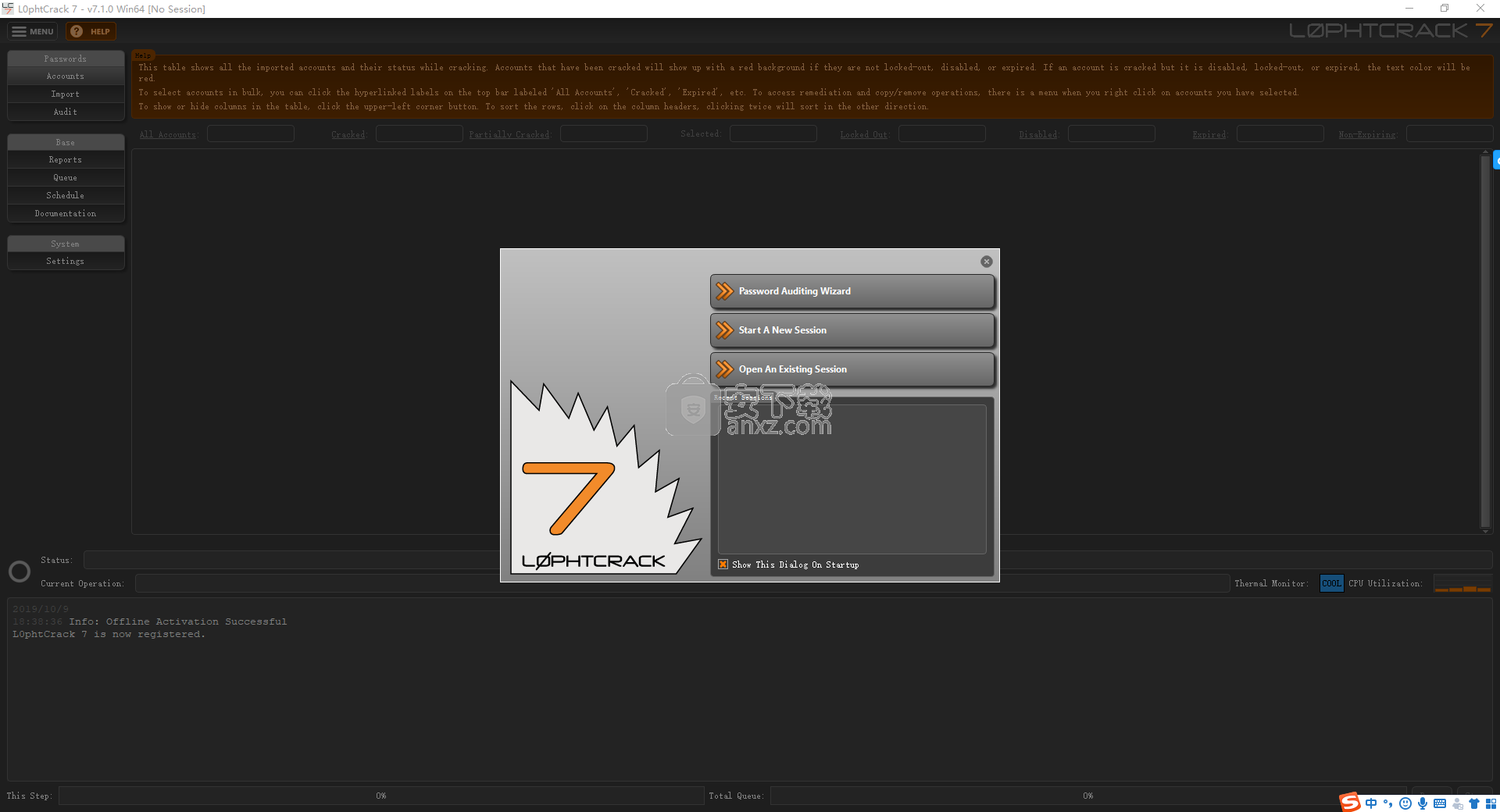Click the Disabled hyperlink label
The image size is (1500, 812).
click(1037, 135)
